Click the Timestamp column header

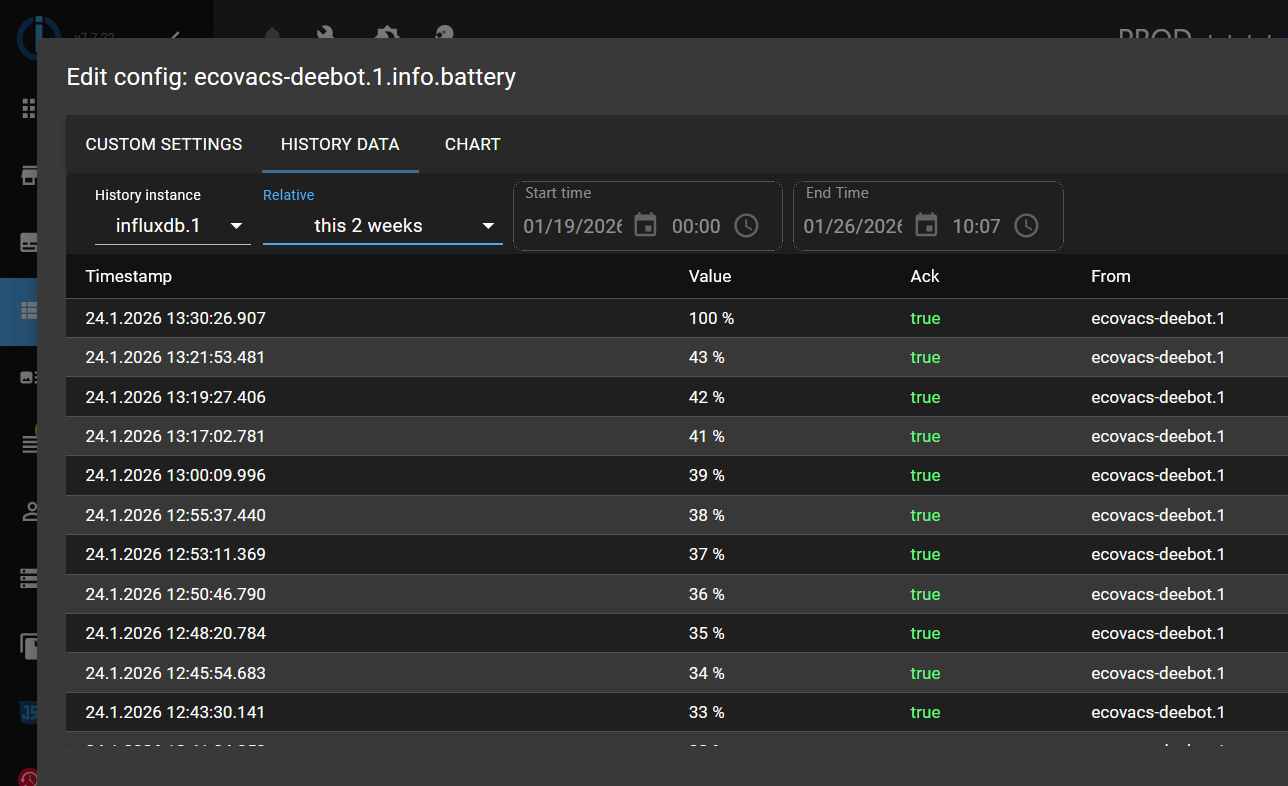(129, 276)
